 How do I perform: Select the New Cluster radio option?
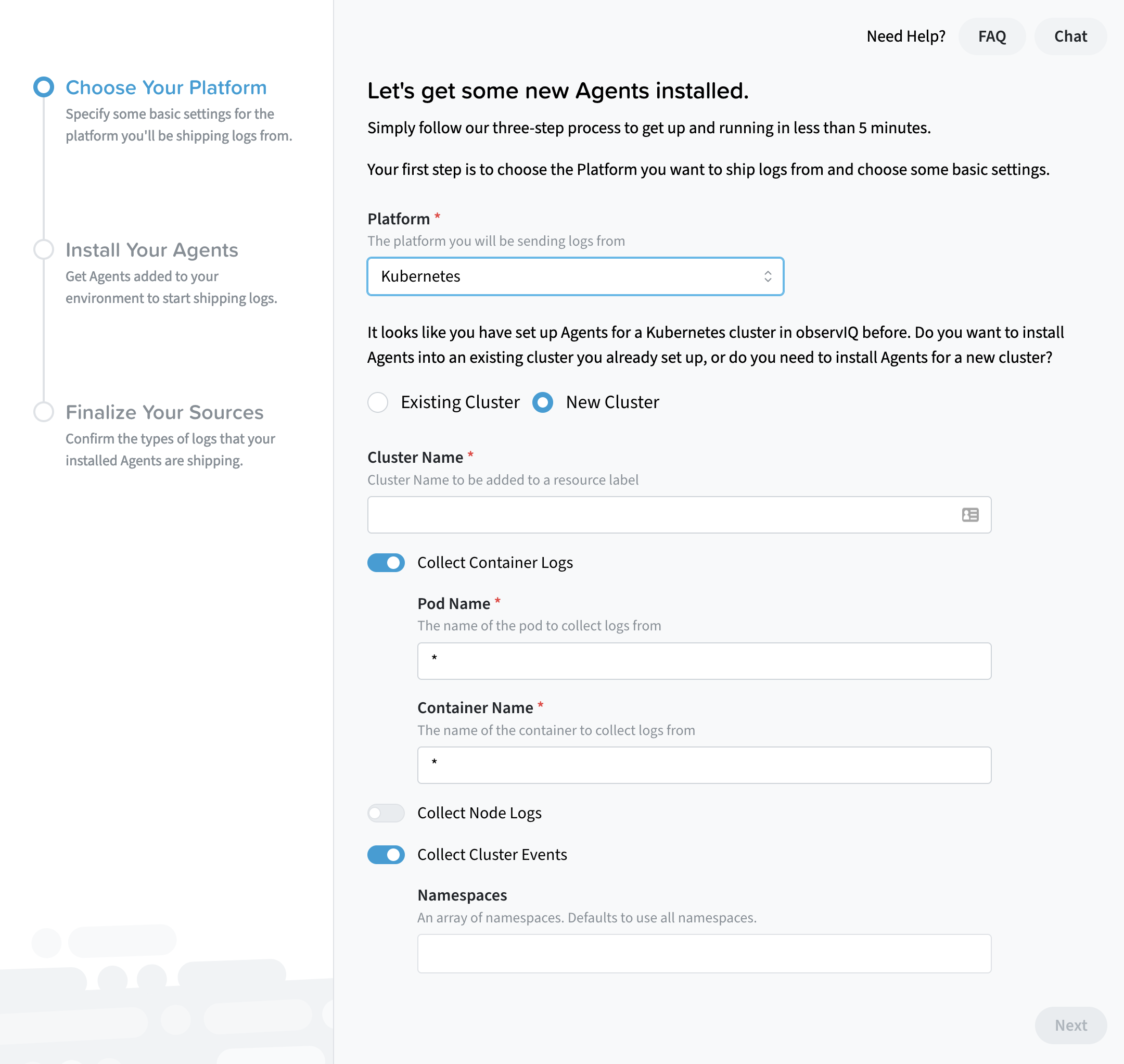(x=543, y=402)
